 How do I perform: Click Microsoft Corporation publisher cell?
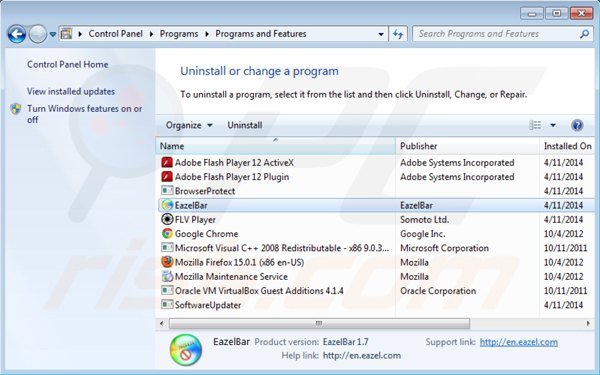(444, 248)
